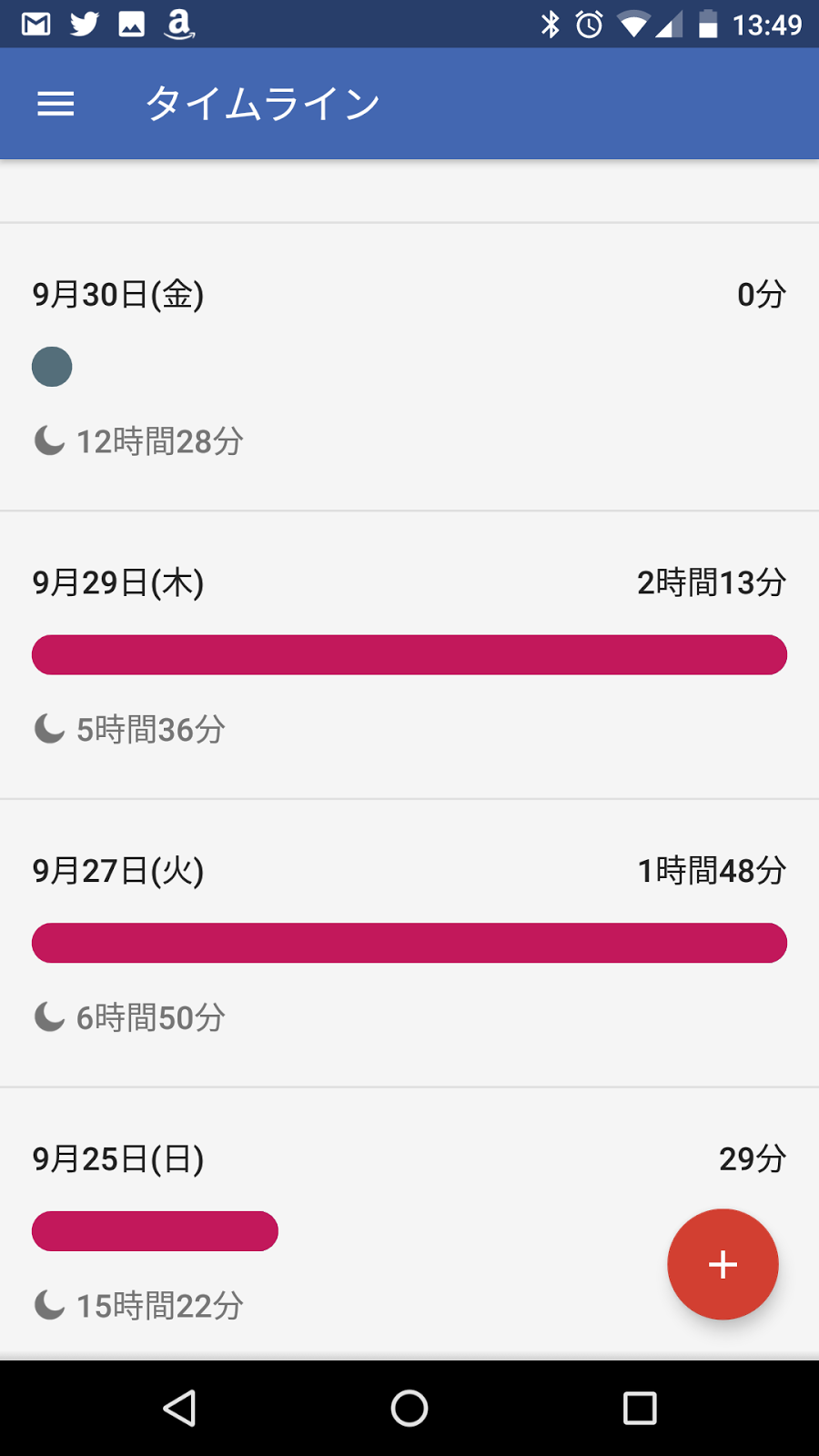
Task: Tap the red plus add button
Action: point(723,1264)
